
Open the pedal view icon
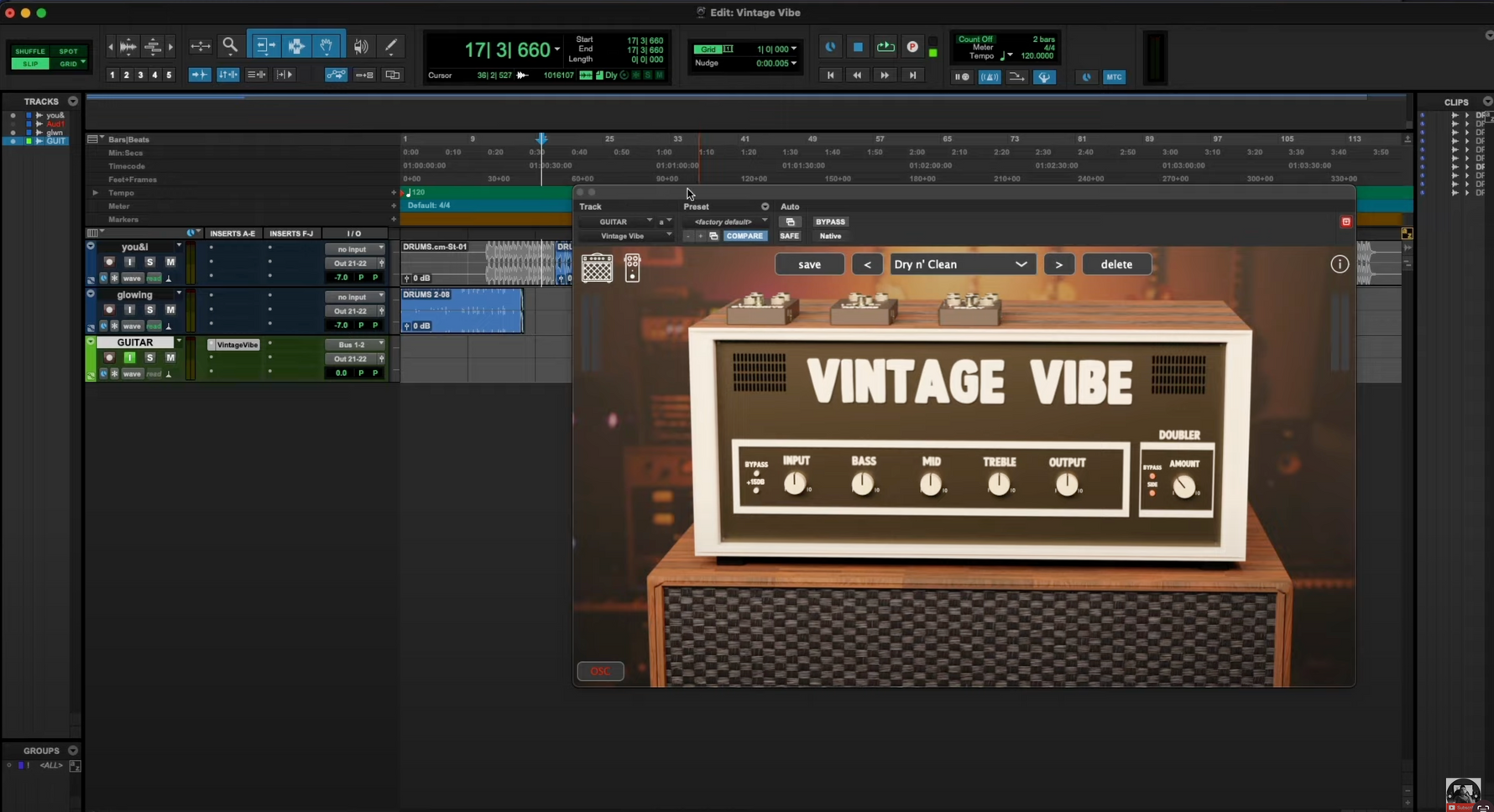click(632, 268)
